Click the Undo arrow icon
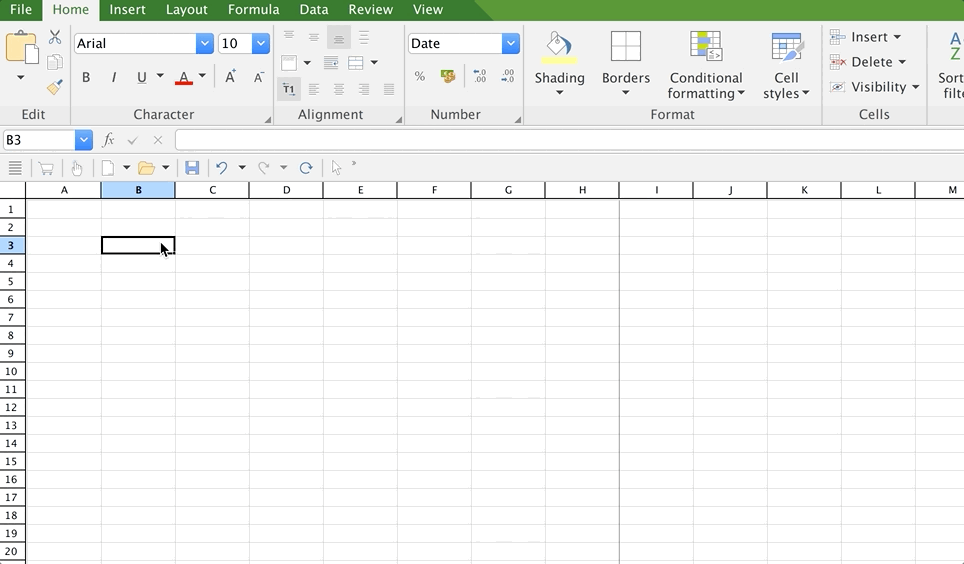The image size is (964, 564). (222, 168)
